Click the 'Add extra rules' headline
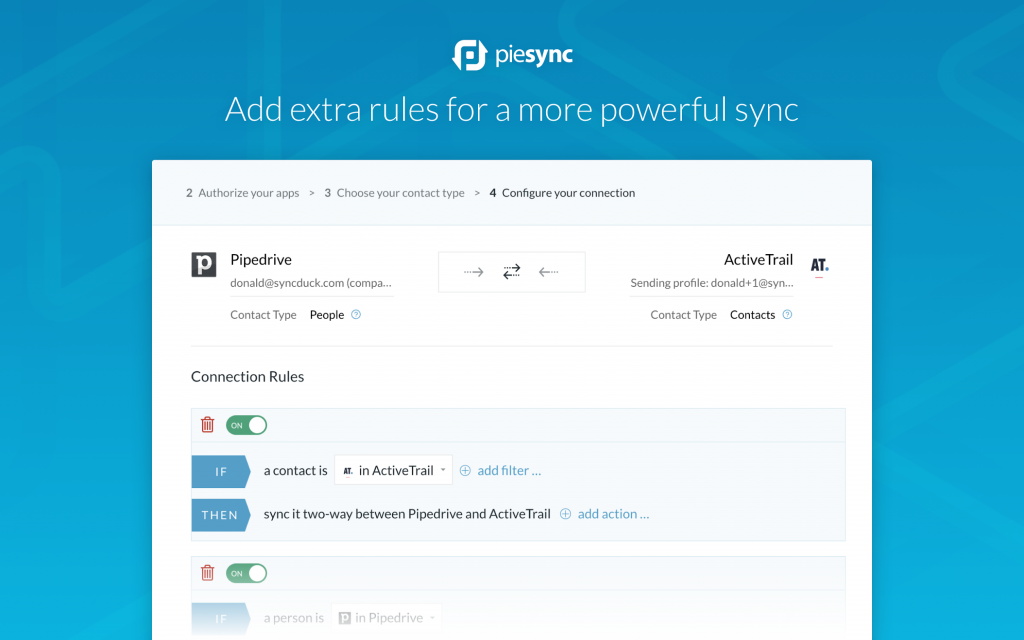1024x640 pixels. [x=511, y=109]
